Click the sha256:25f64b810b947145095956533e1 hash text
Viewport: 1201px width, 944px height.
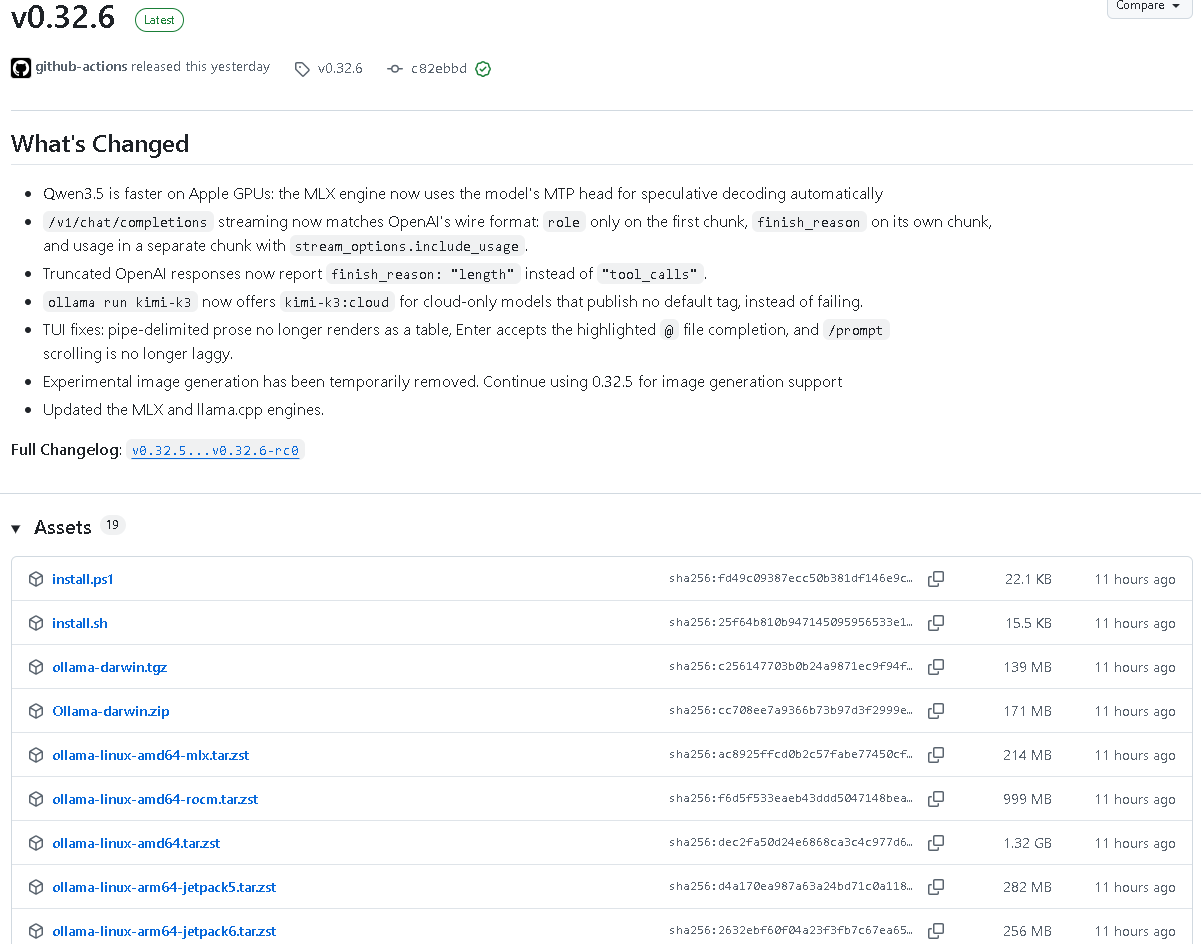tap(791, 623)
